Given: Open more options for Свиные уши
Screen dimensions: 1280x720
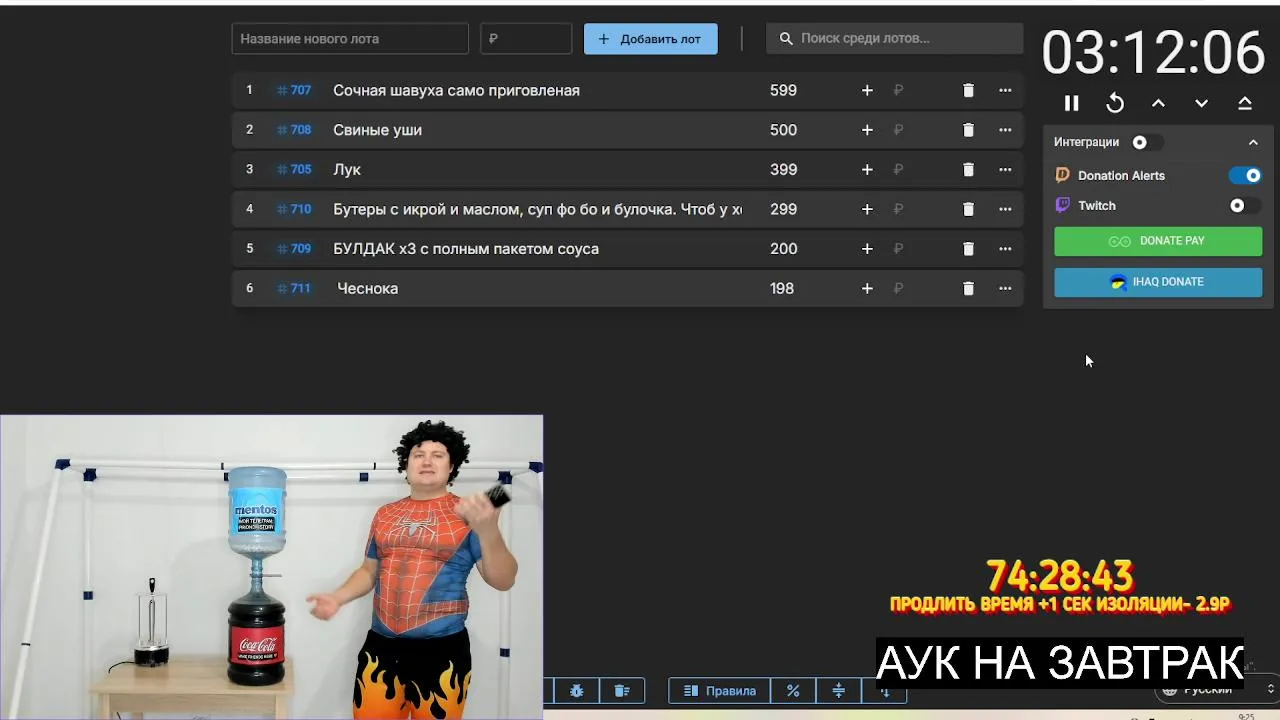Looking at the screenshot, I should coord(1005,130).
